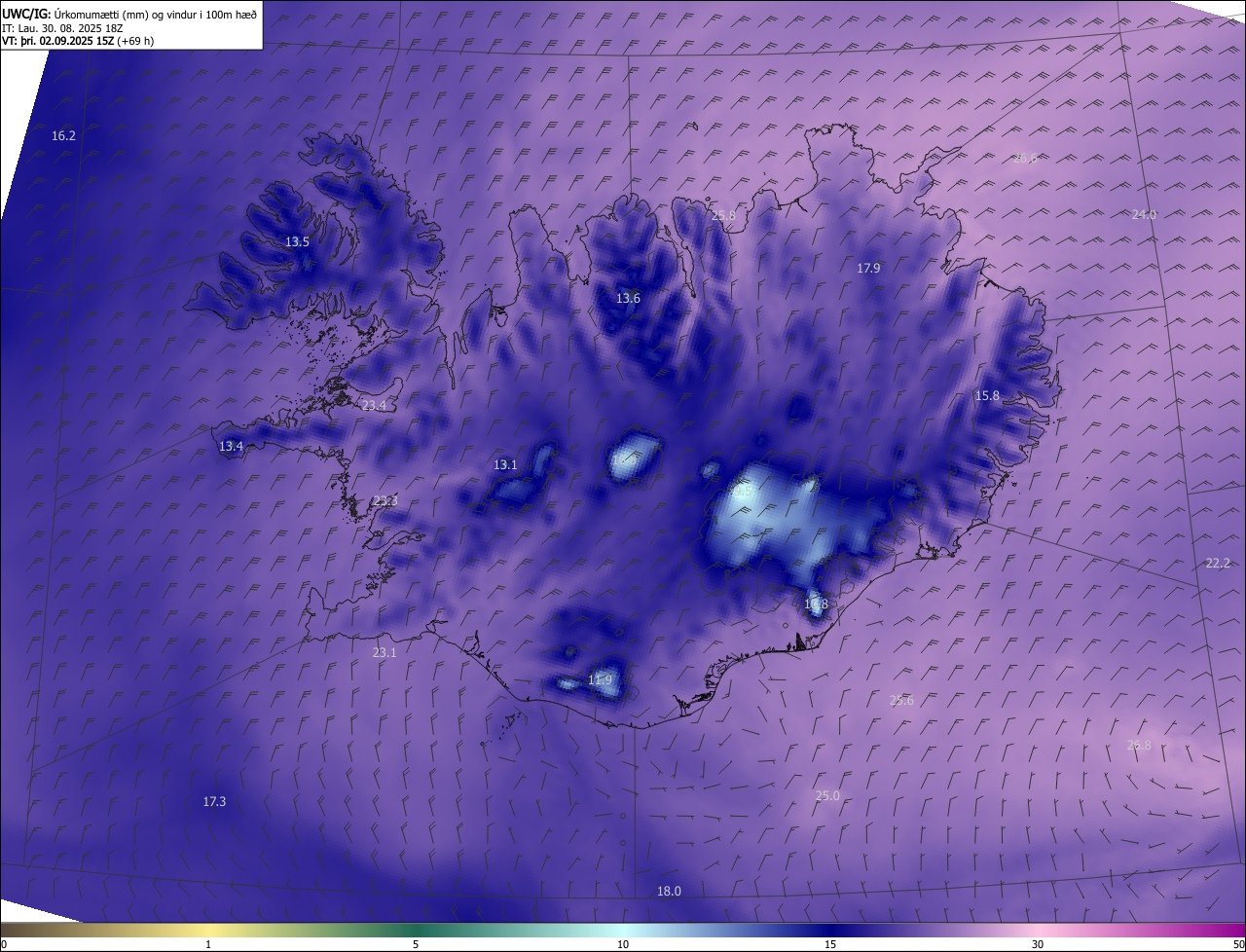The height and width of the screenshot is (952, 1246).
Task: Click the 15 tick on the color scale
Action: point(830,944)
